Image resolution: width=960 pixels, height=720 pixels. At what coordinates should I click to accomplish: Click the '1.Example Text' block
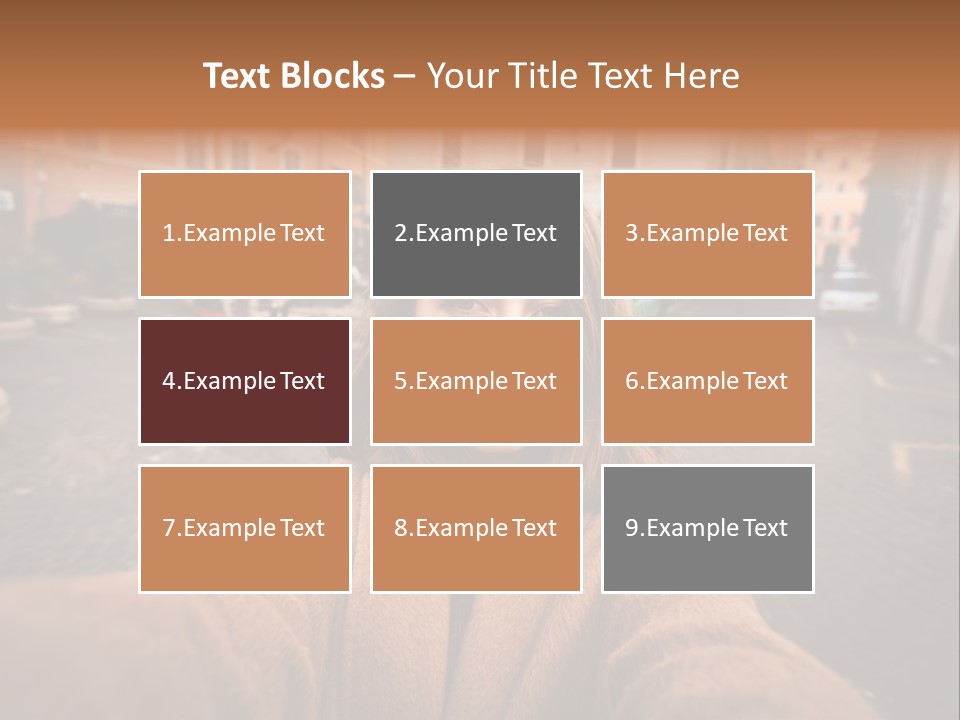245,234
